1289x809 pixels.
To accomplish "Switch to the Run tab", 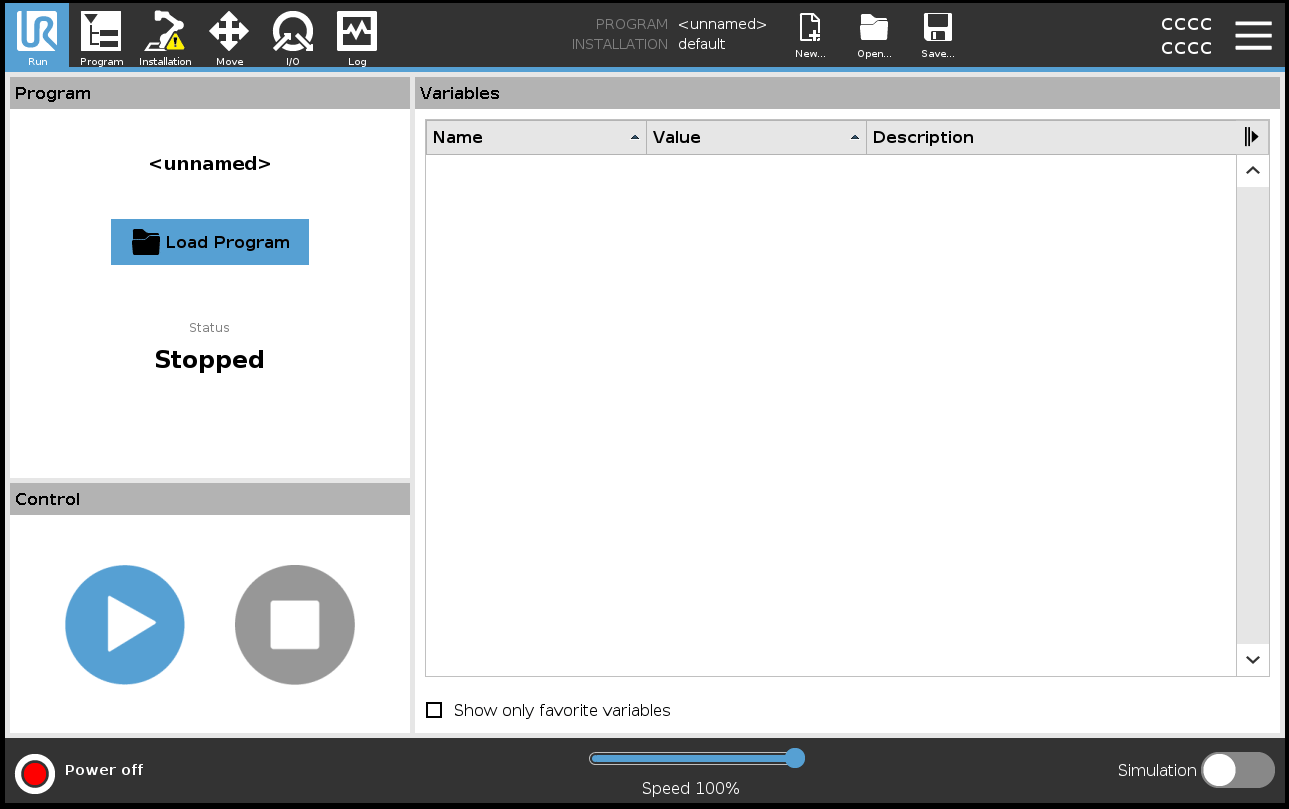I will click(37, 36).
